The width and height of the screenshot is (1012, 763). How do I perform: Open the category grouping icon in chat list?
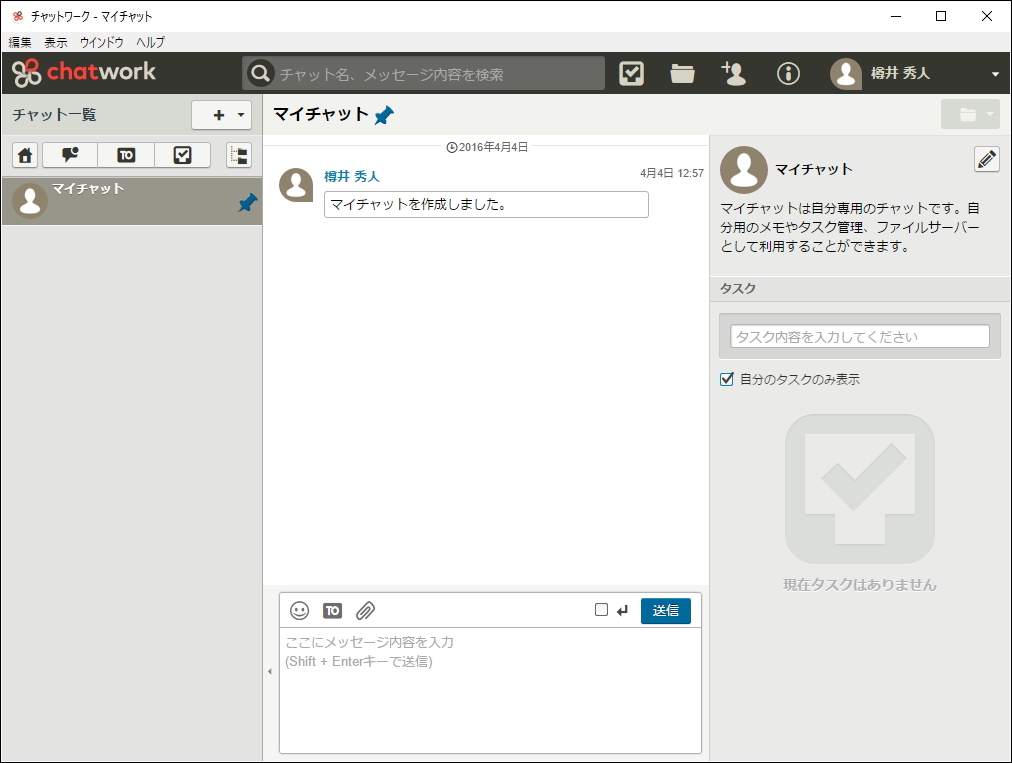tap(237, 155)
